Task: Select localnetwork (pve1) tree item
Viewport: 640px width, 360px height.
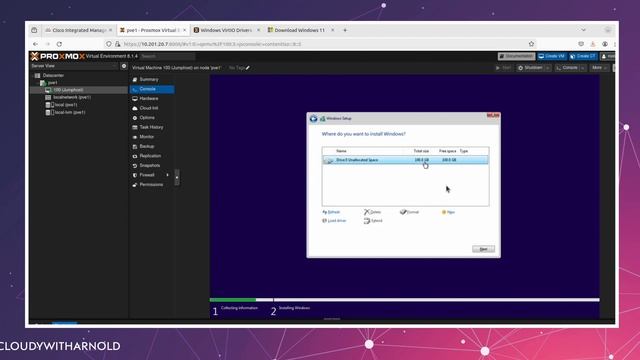Action: [x=72, y=98]
